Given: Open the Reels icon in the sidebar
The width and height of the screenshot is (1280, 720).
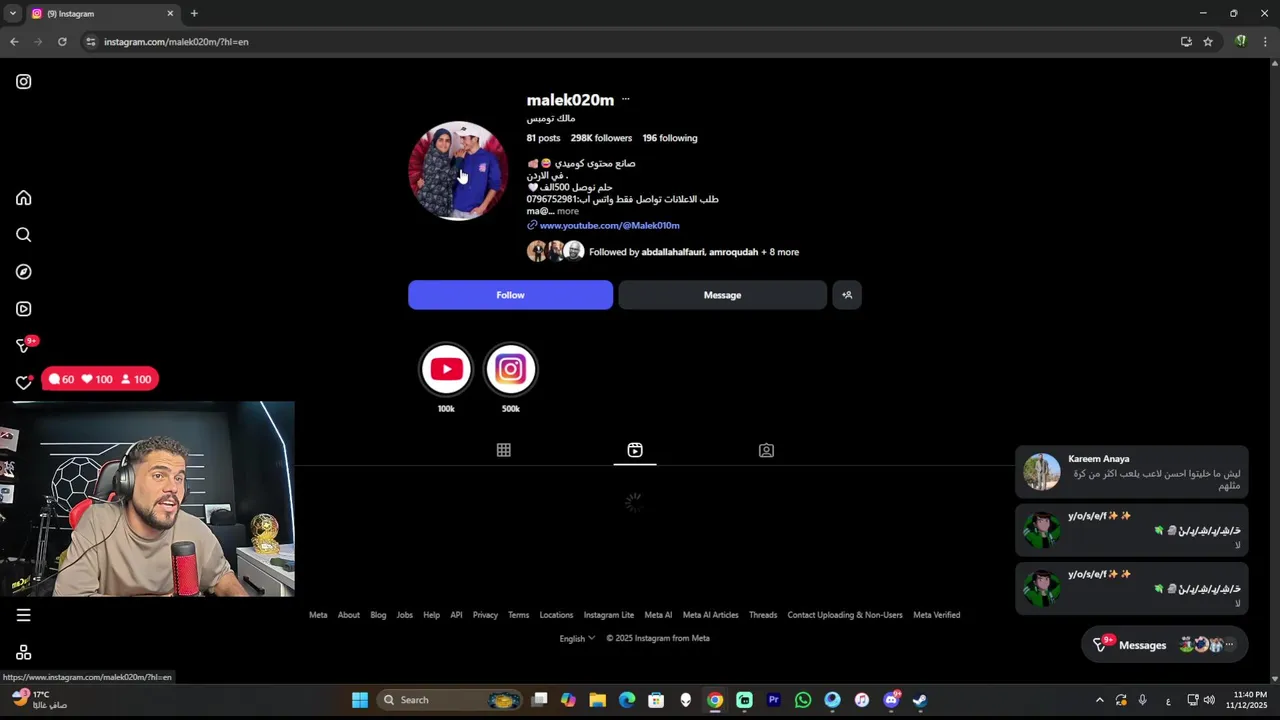Looking at the screenshot, I should 24,309.
